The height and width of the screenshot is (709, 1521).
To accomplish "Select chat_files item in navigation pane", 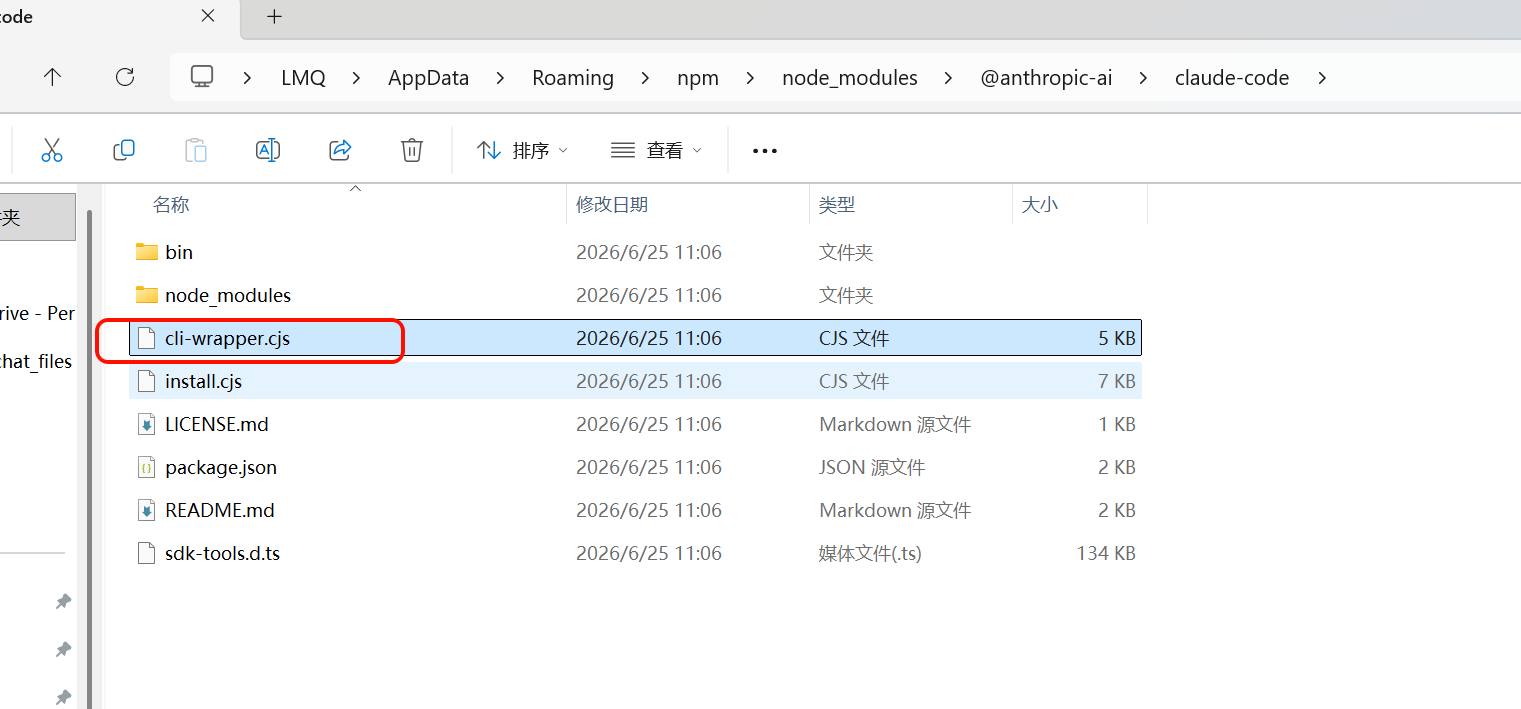I will click(37, 361).
